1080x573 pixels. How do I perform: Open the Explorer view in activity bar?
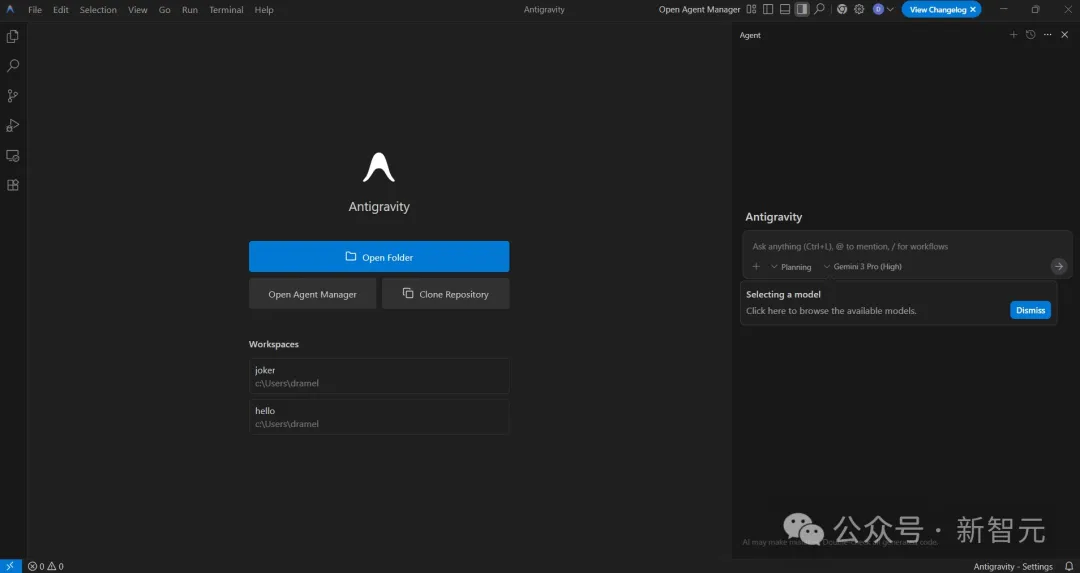tap(13, 36)
